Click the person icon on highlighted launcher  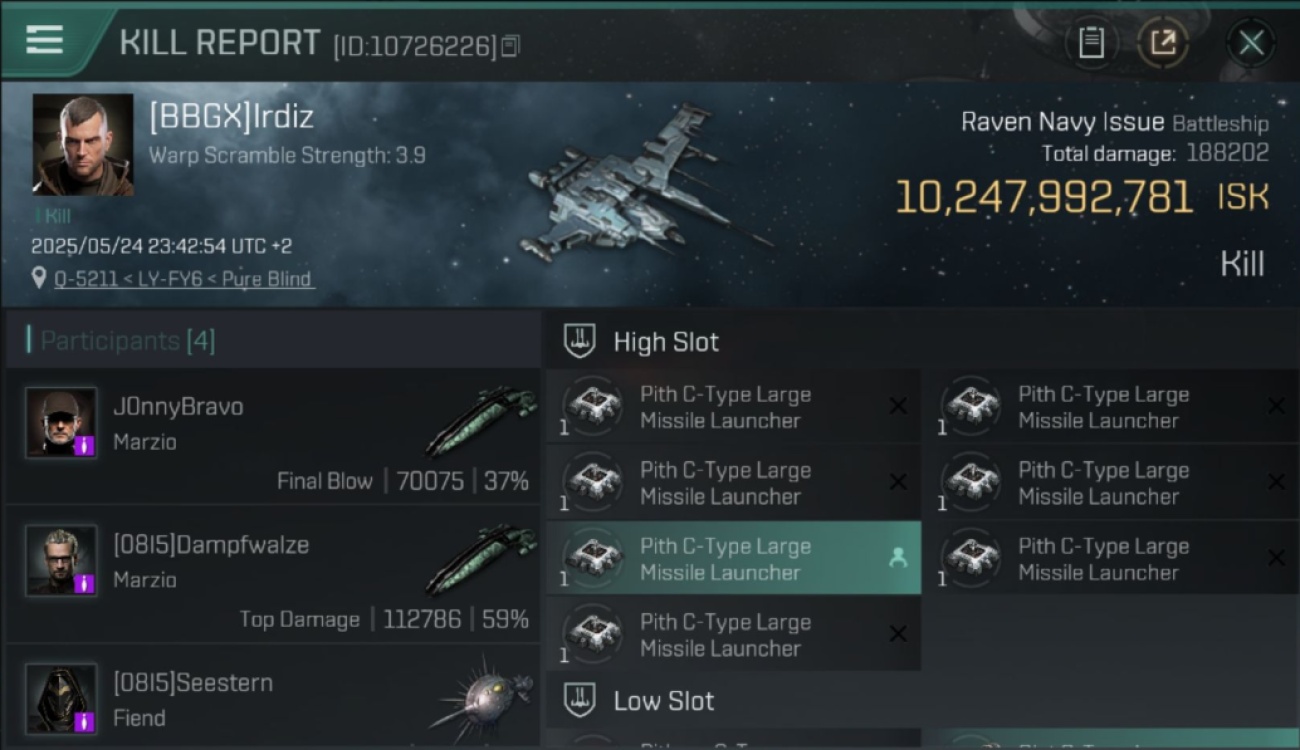[x=898, y=559]
